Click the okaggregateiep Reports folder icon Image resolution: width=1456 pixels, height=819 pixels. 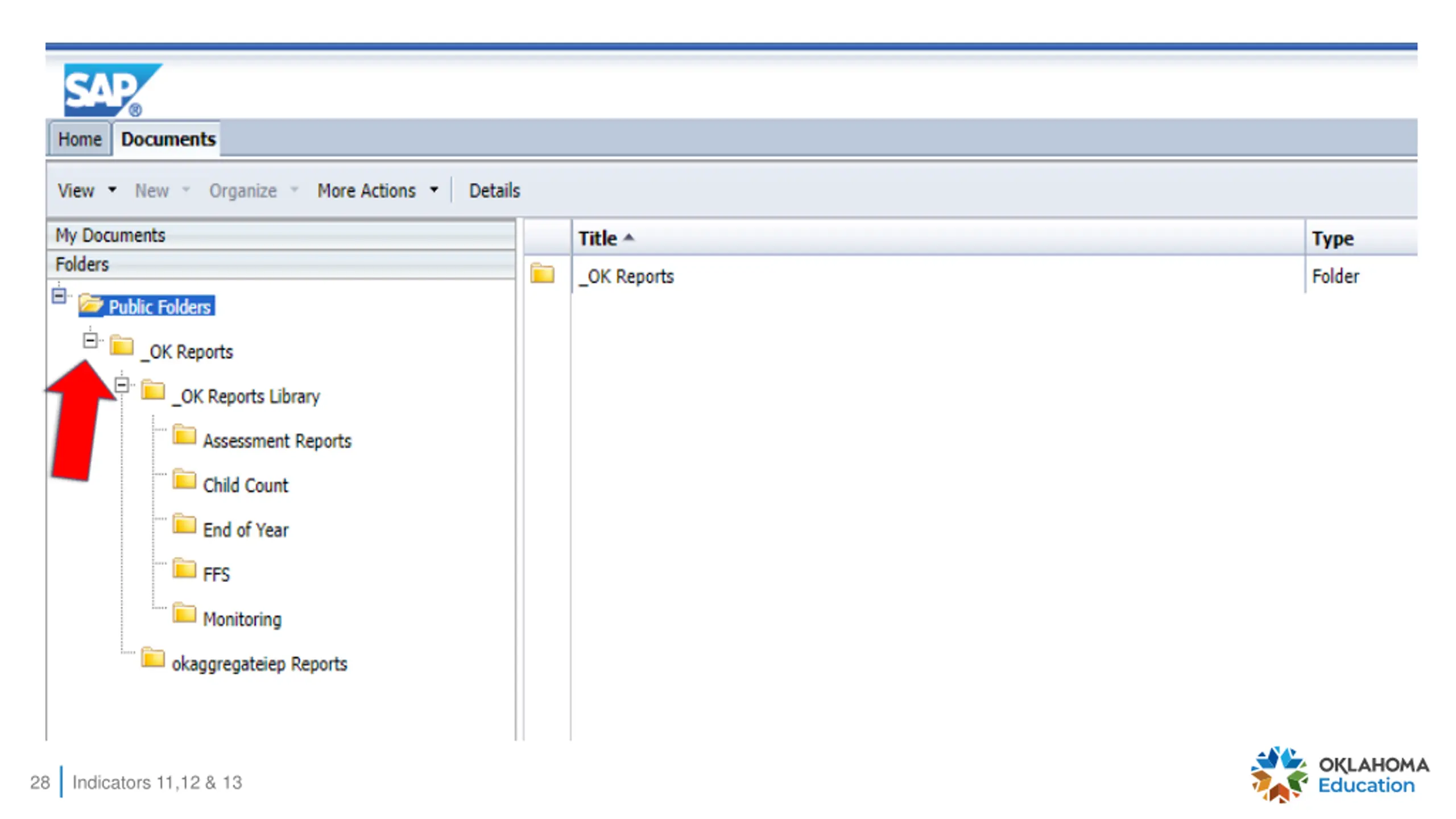pos(153,657)
